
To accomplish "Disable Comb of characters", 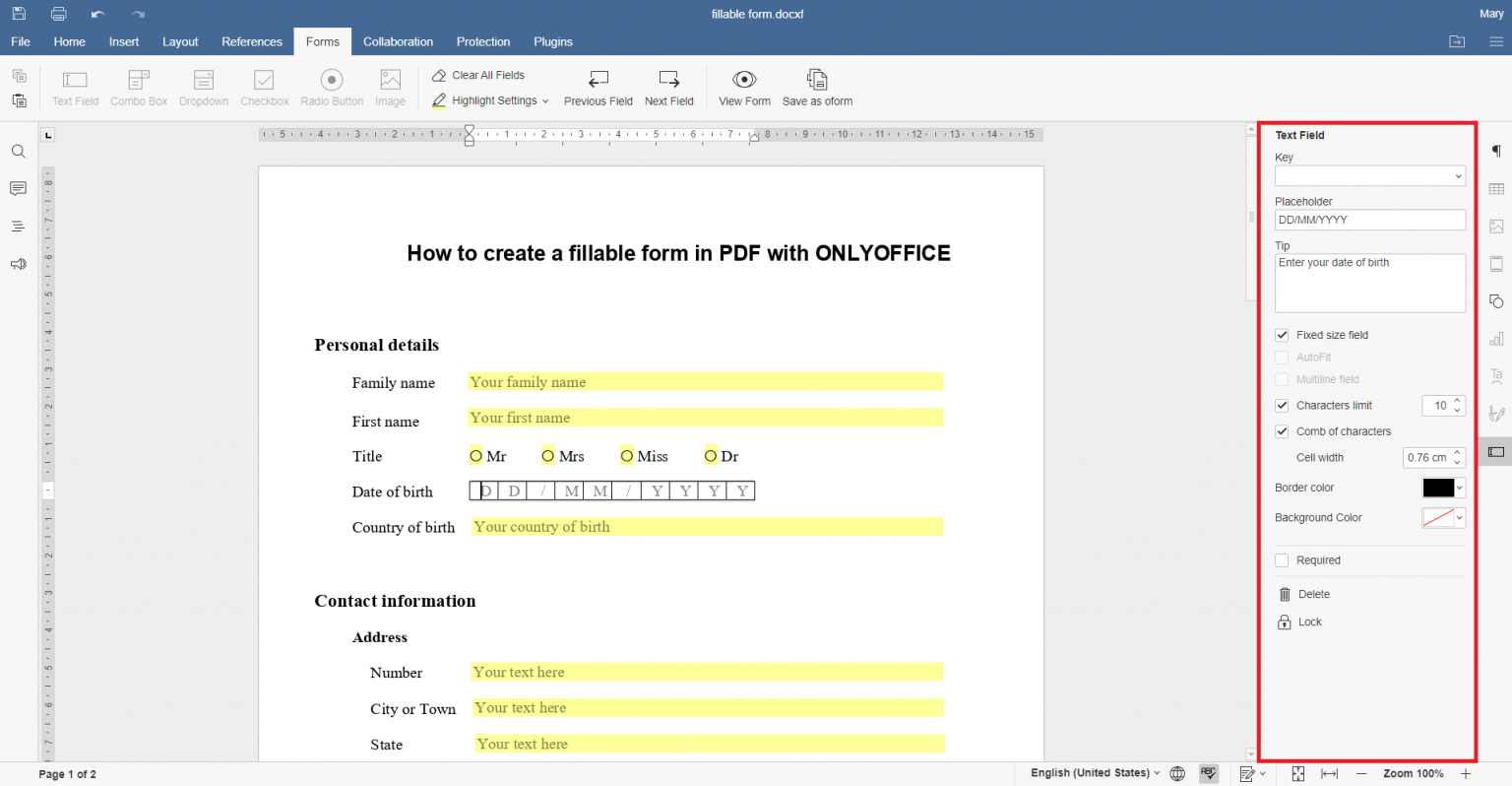I will [1282, 431].
